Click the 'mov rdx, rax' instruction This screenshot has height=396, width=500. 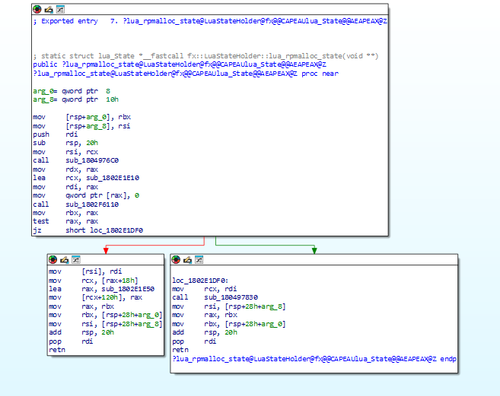click(65, 169)
